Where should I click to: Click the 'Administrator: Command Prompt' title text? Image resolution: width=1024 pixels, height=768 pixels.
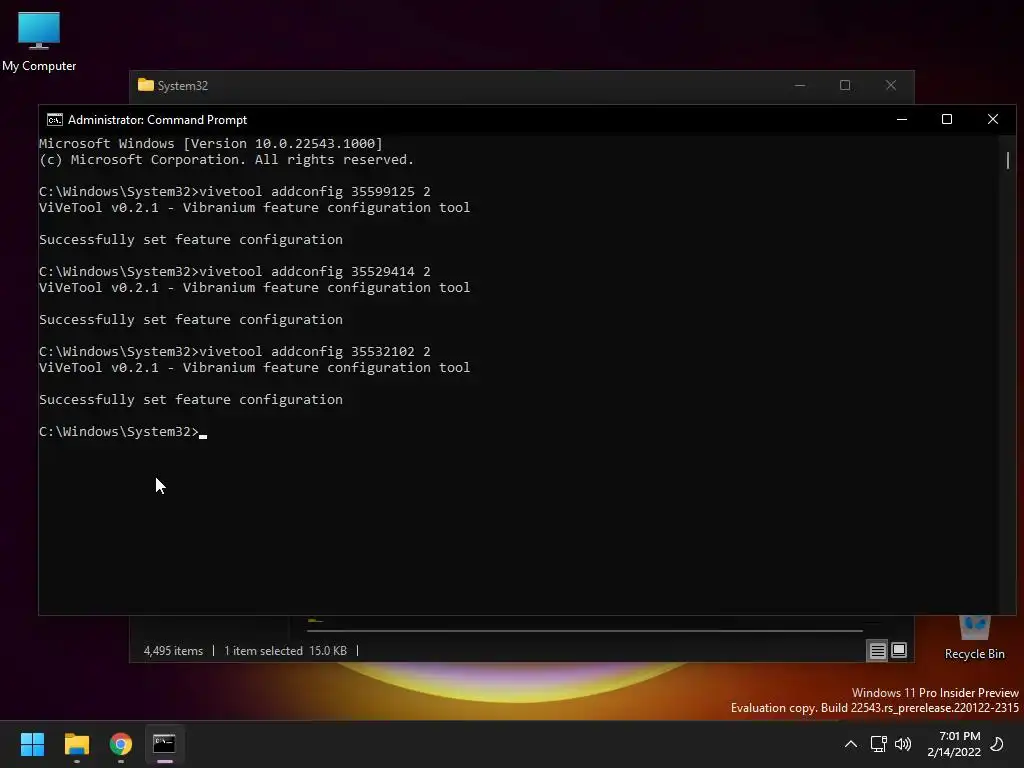[157, 120]
